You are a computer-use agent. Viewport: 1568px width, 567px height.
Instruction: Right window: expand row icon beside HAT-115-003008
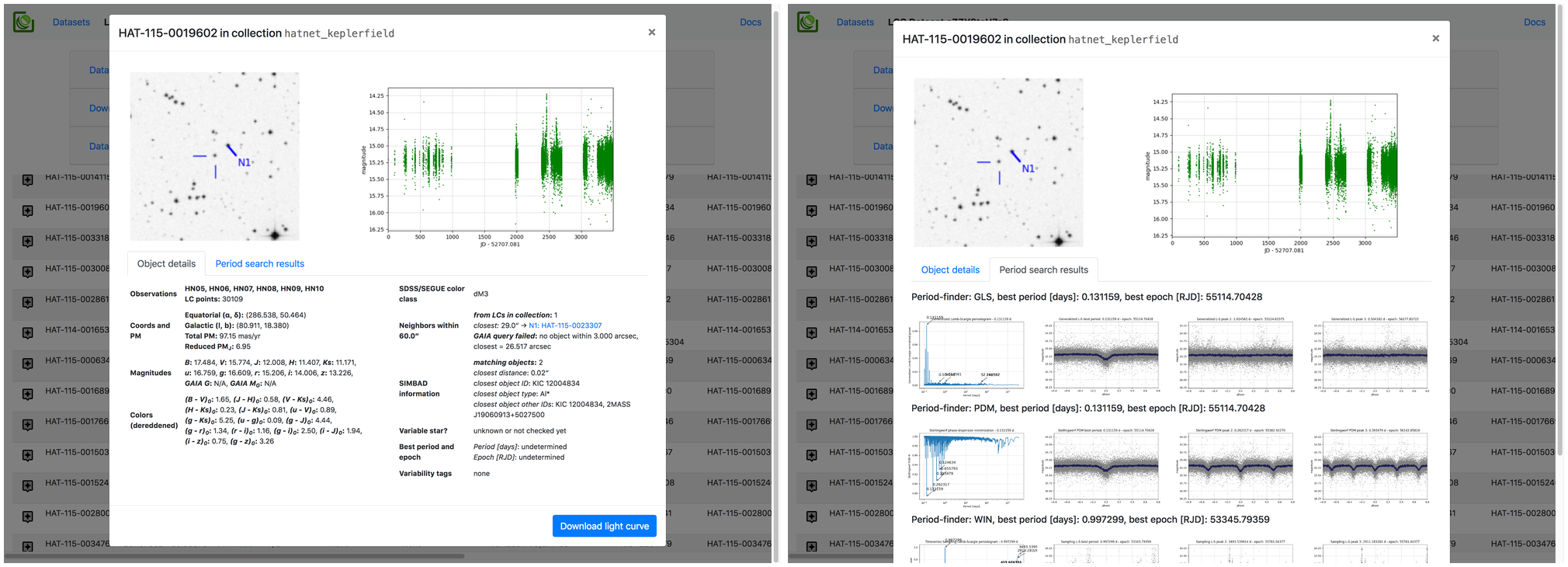812,272
